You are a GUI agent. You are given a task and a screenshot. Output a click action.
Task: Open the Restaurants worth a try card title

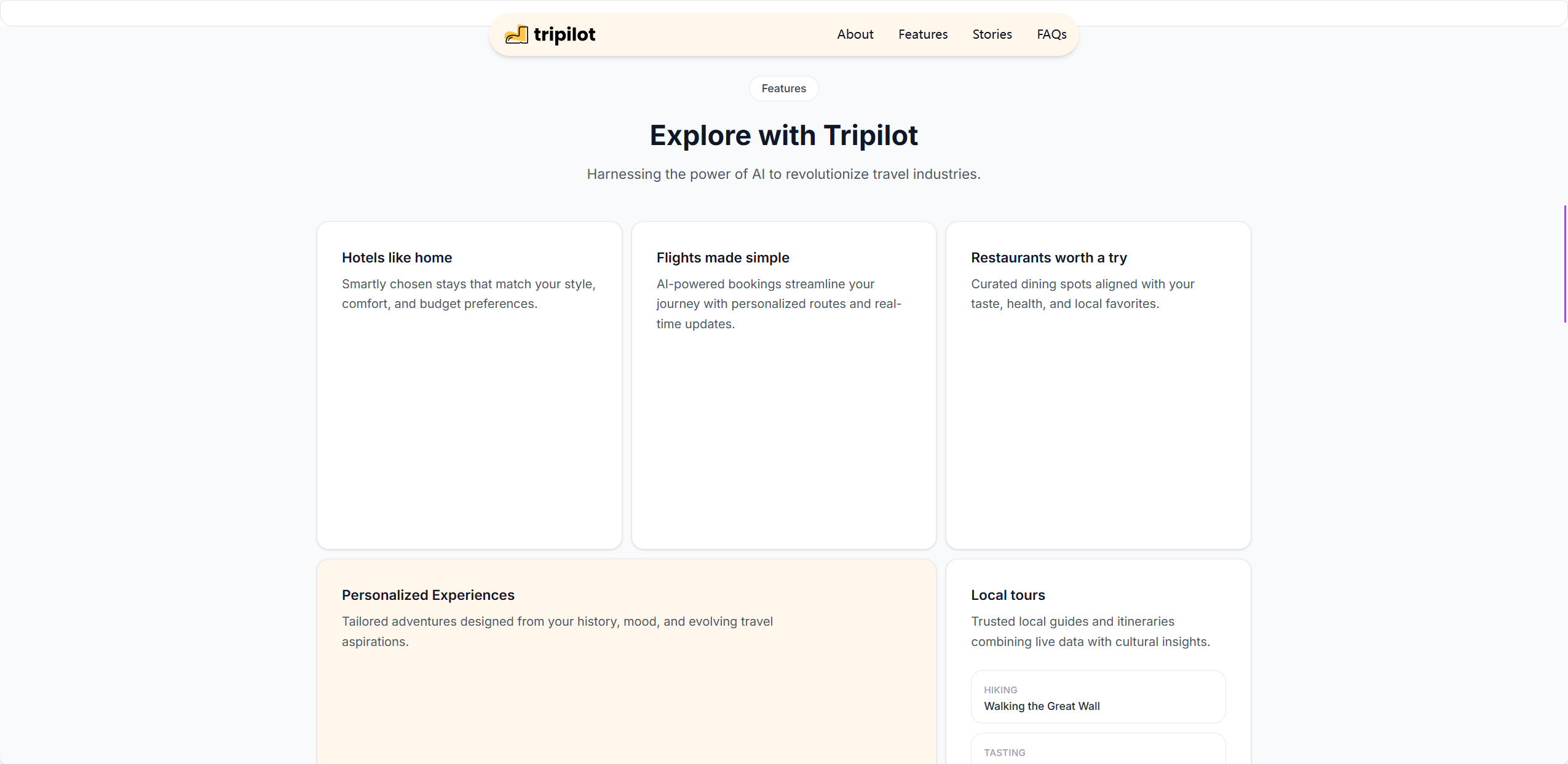1048,258
